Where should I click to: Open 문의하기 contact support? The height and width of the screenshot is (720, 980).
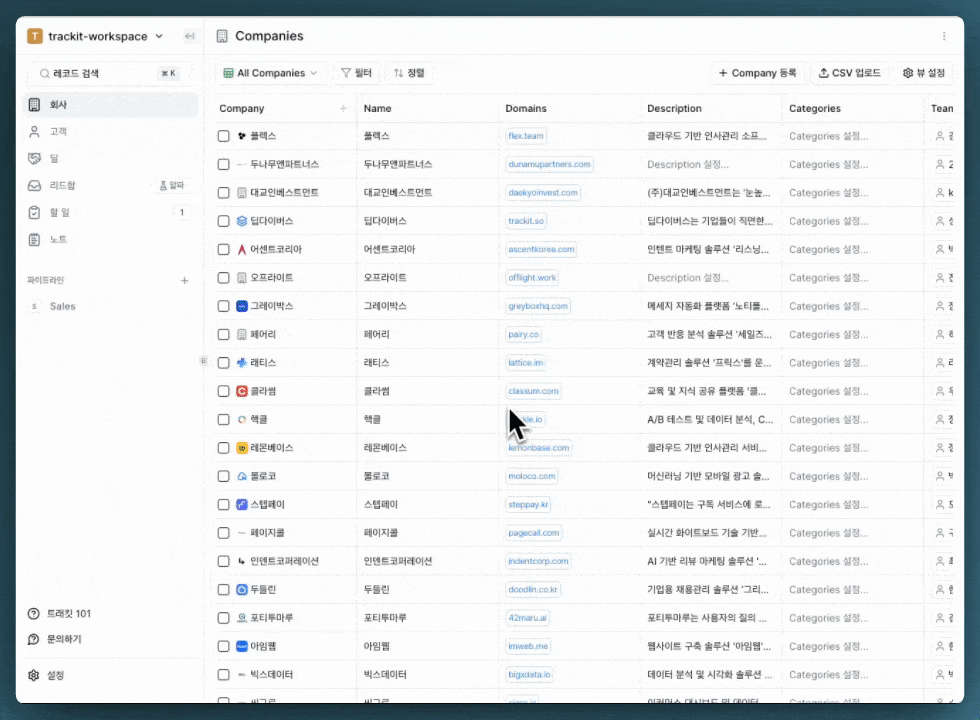[x=54, y=639]
